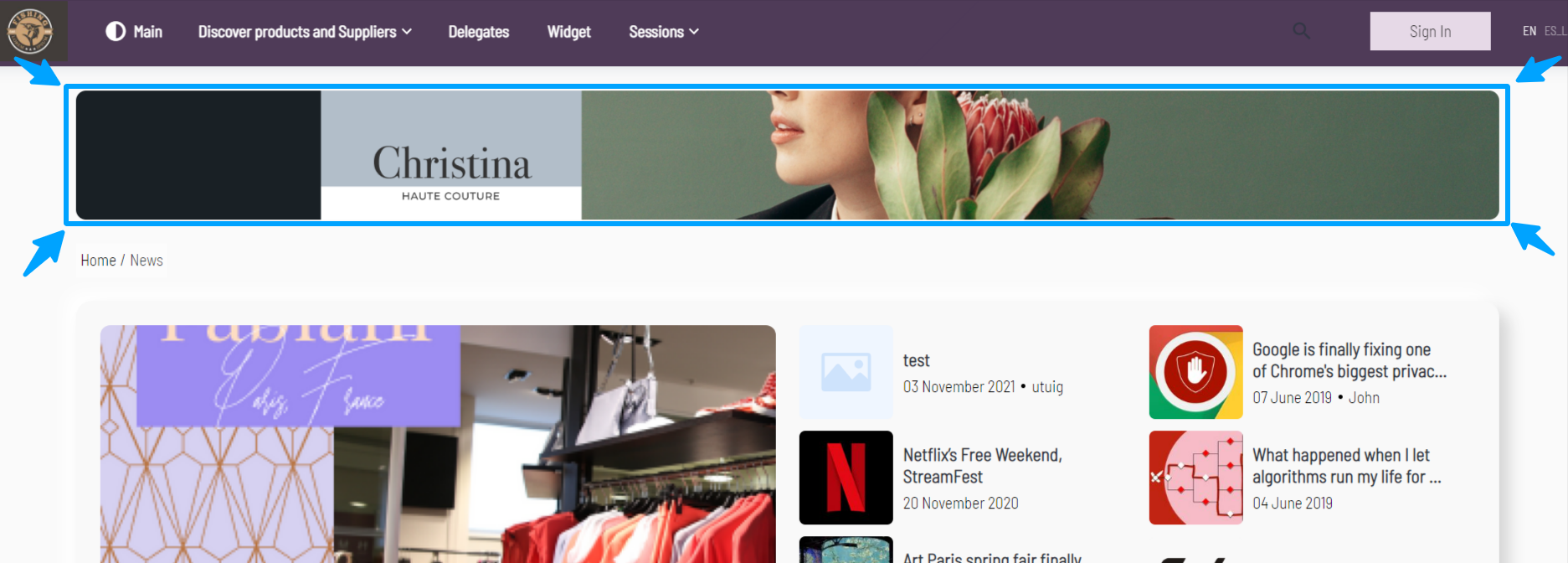This screenshot has height=563, width=1568.
Task: Open the featured fashion store image
Action: click(x=438, y=444)
